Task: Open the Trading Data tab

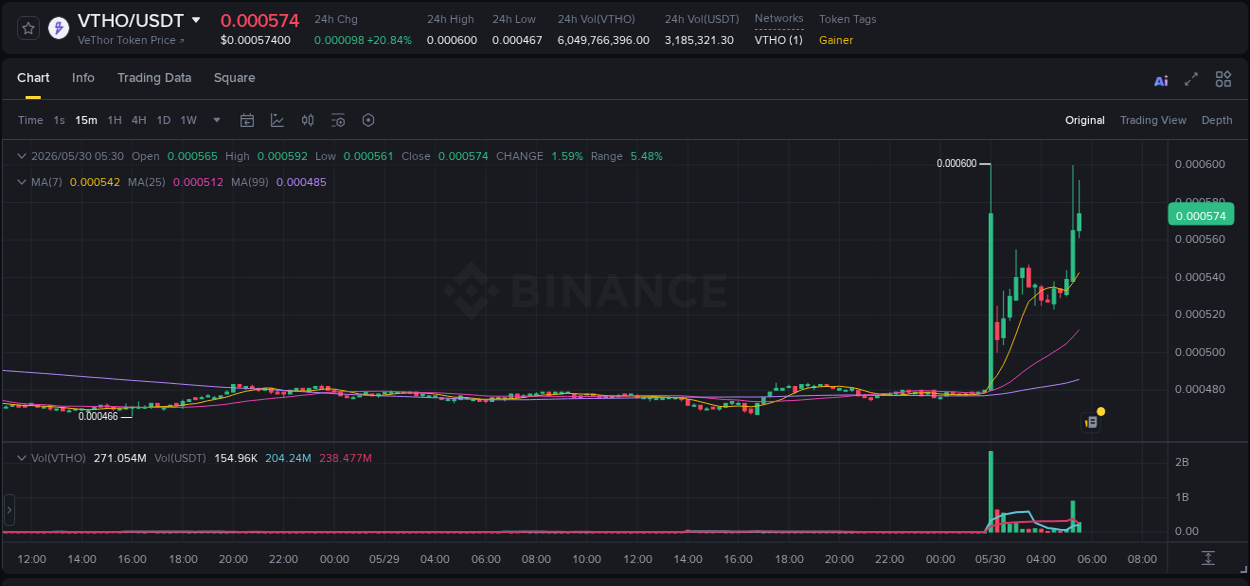Action: point(154,78)
